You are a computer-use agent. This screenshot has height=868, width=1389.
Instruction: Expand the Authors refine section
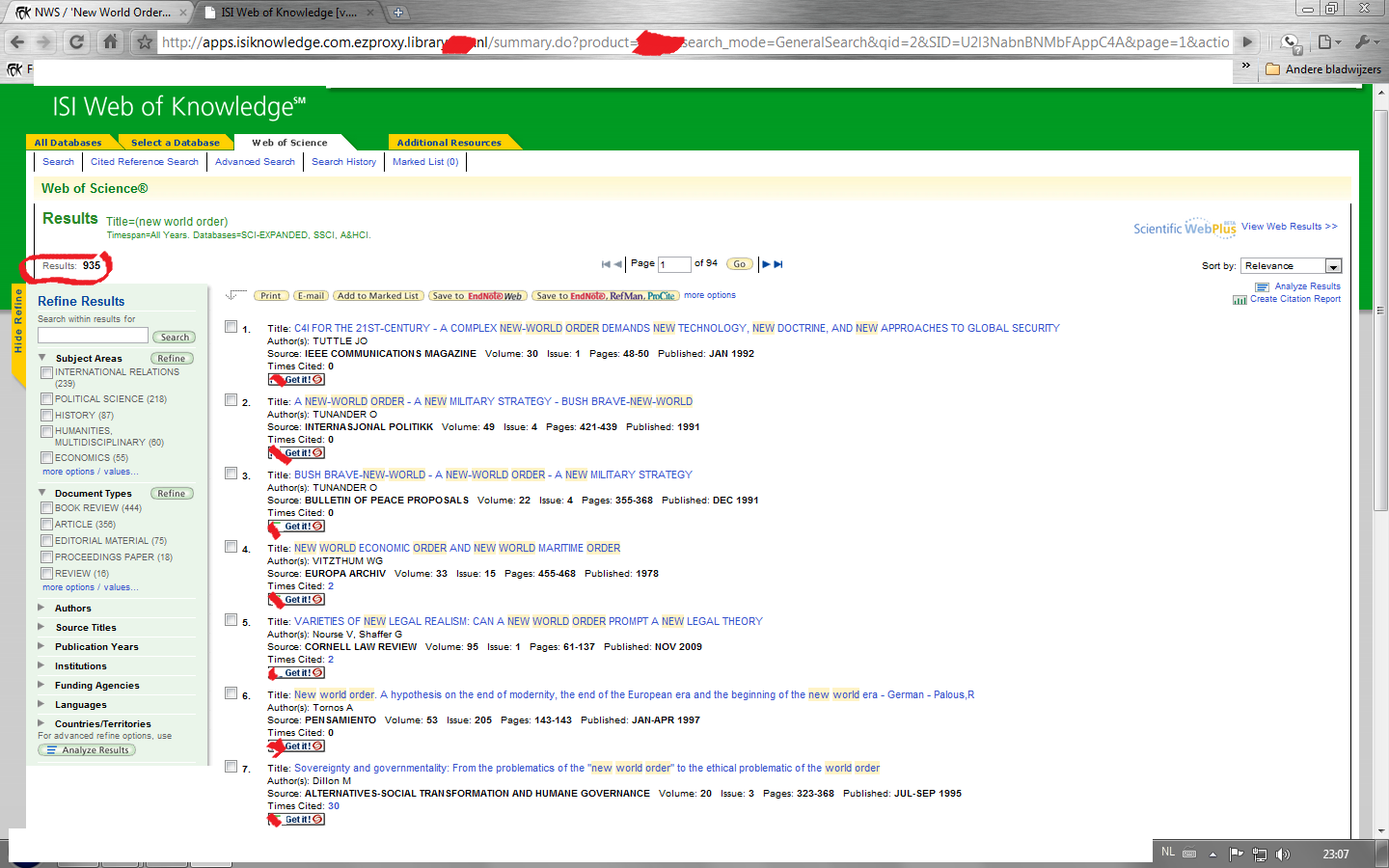pos(41,608)
